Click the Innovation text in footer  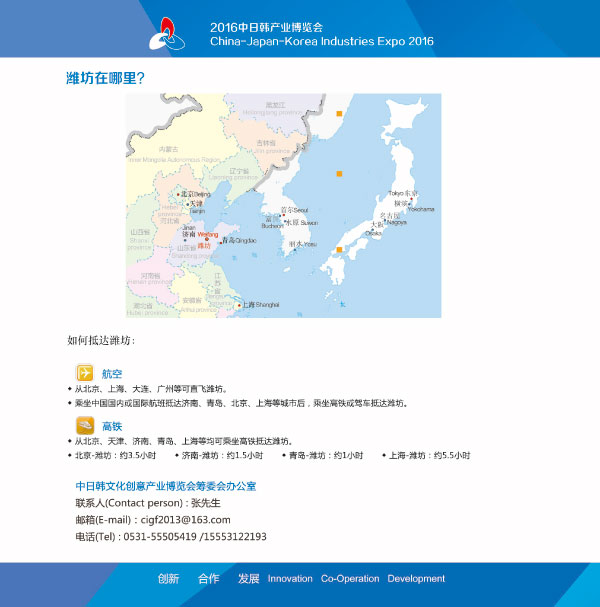pos(290,579)
